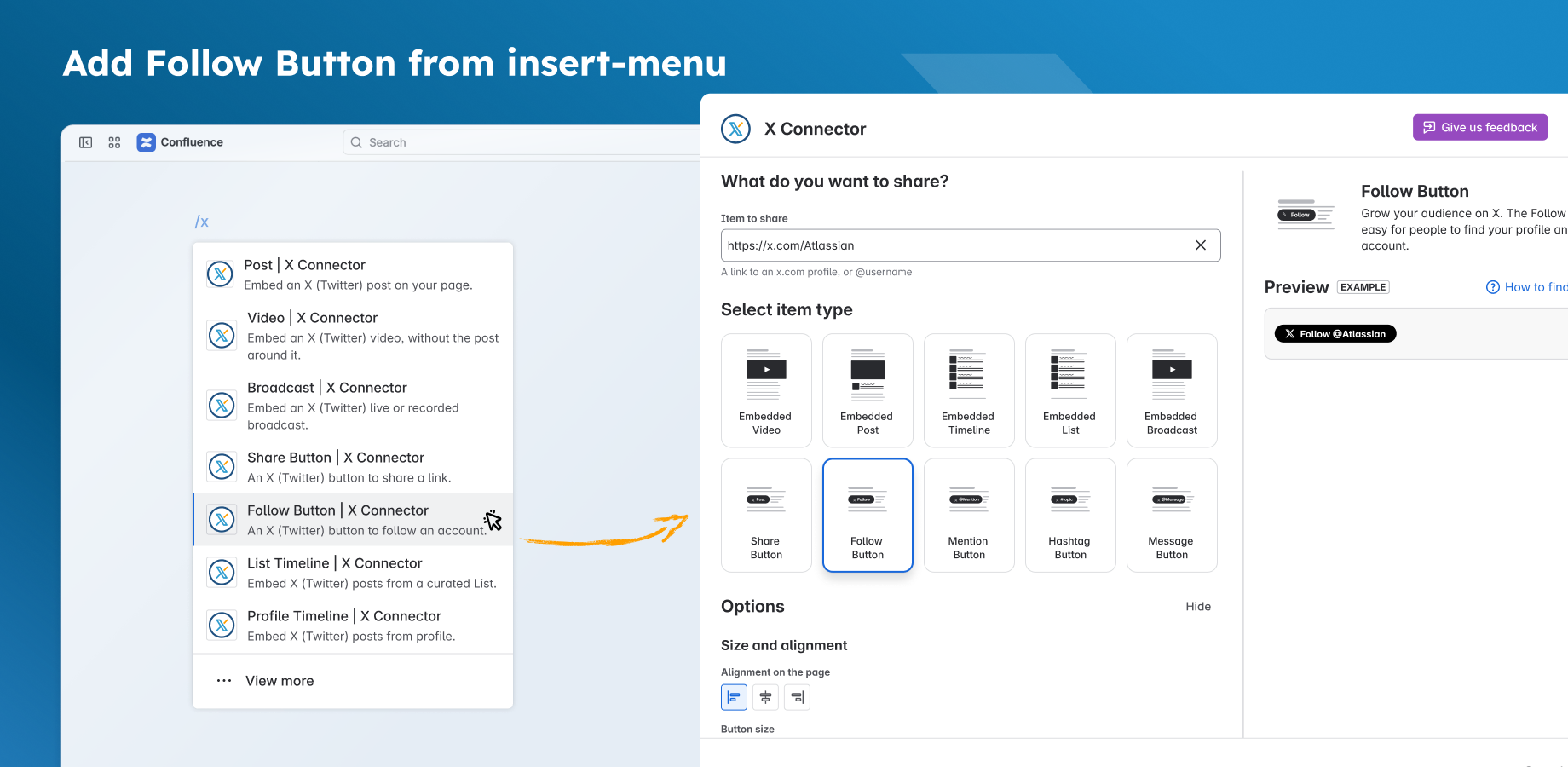
Task: Open the app switcher grid icon
Action: pos(114,142)
